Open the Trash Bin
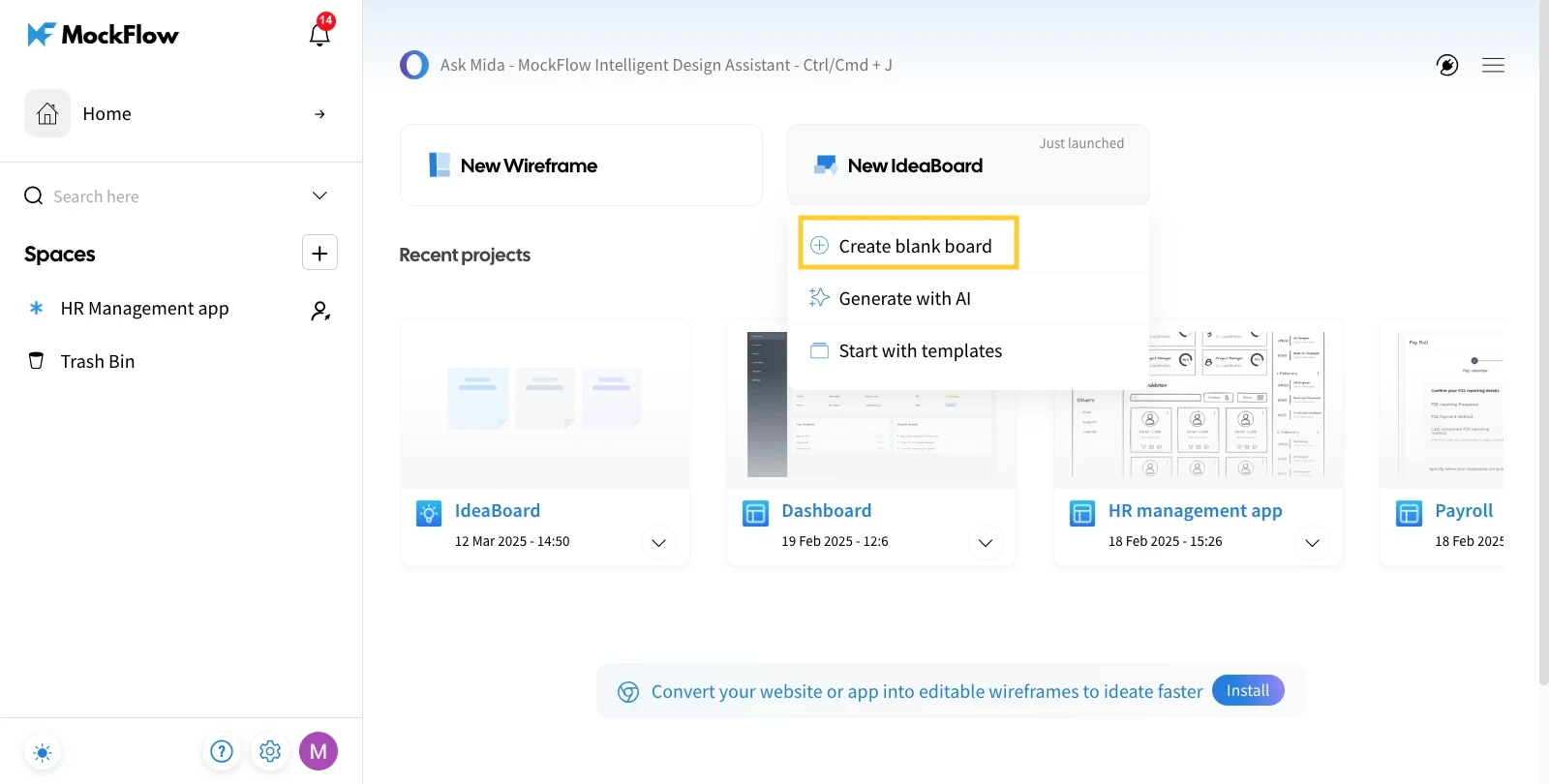 [98, 361]
